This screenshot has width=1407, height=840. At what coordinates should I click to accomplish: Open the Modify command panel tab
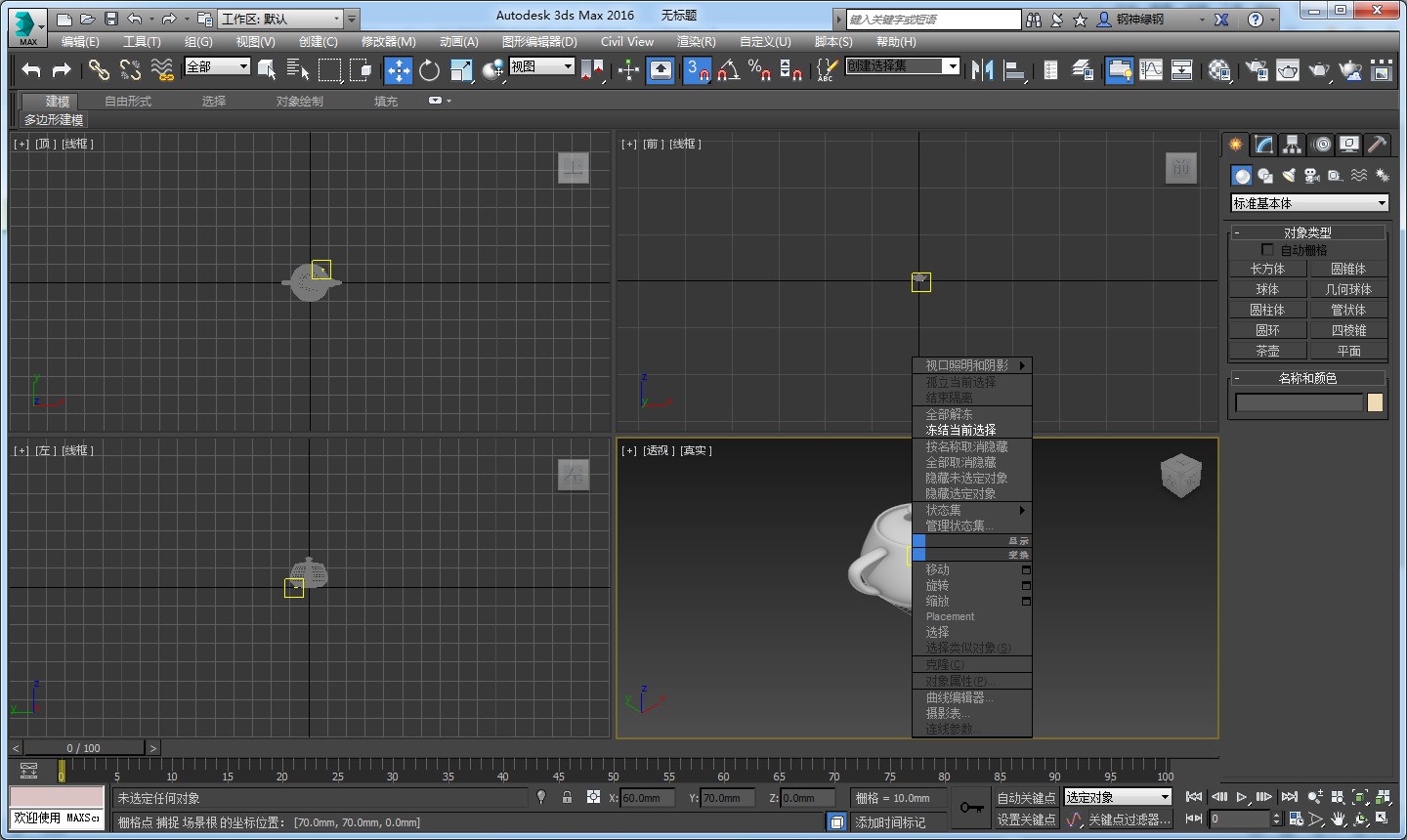1264,145
